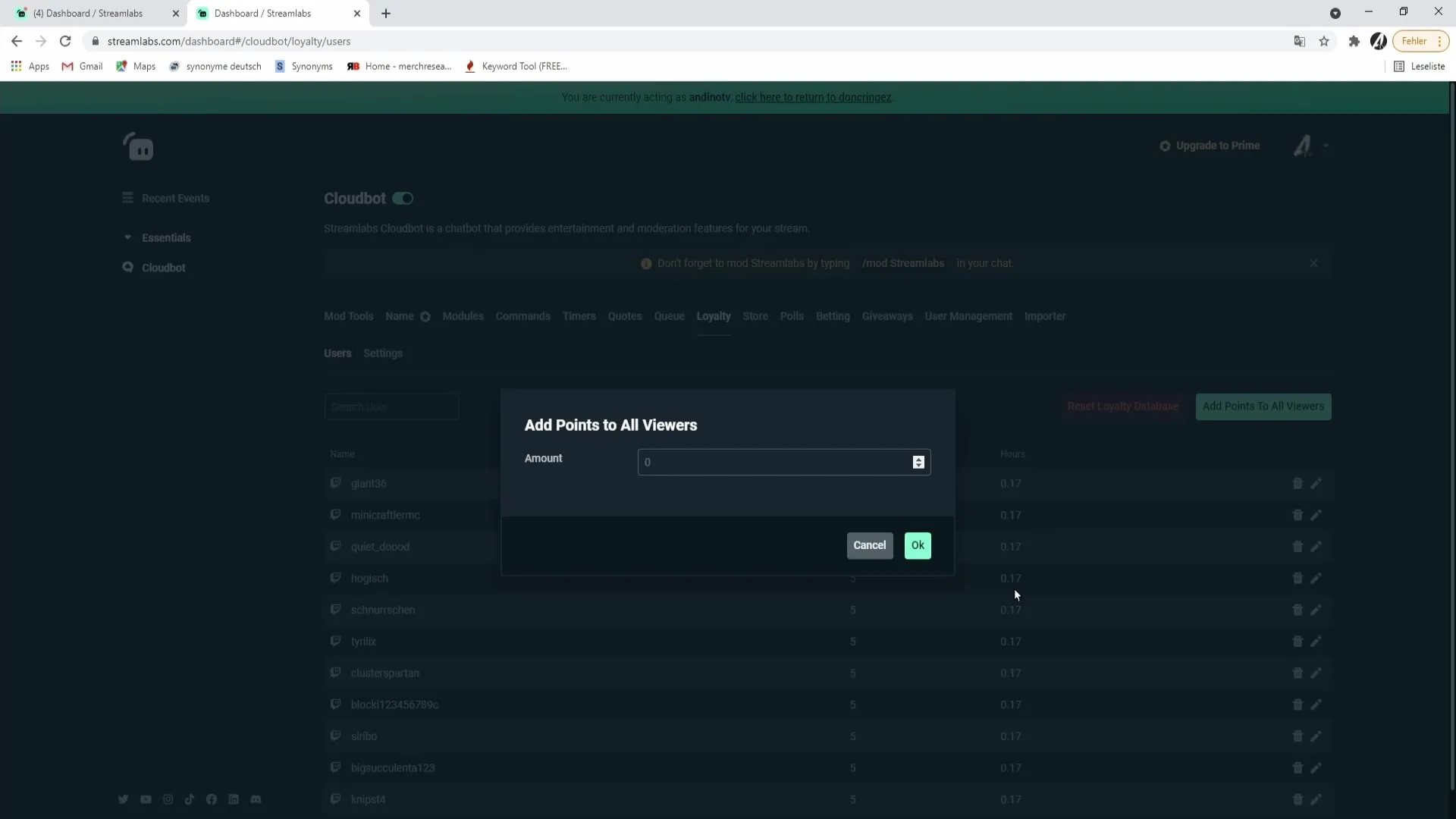
Task: Delete the quiet_doood user
Action: (1298, 547)
